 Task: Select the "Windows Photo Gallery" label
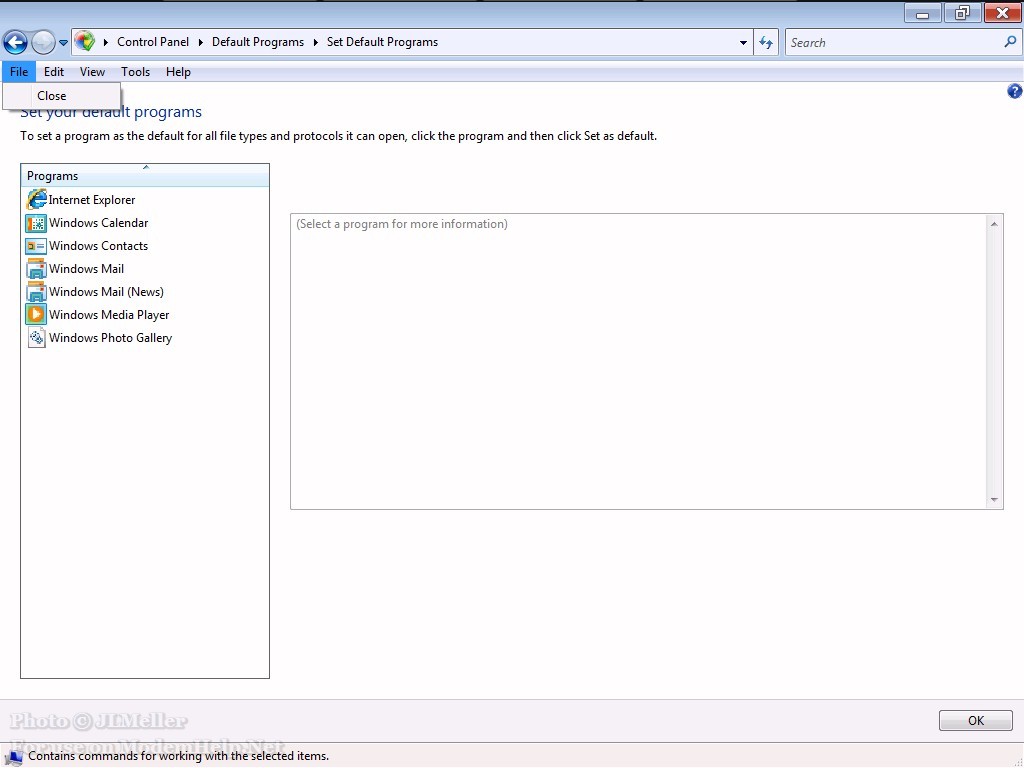pyautogui.click(x=110, y=338)
